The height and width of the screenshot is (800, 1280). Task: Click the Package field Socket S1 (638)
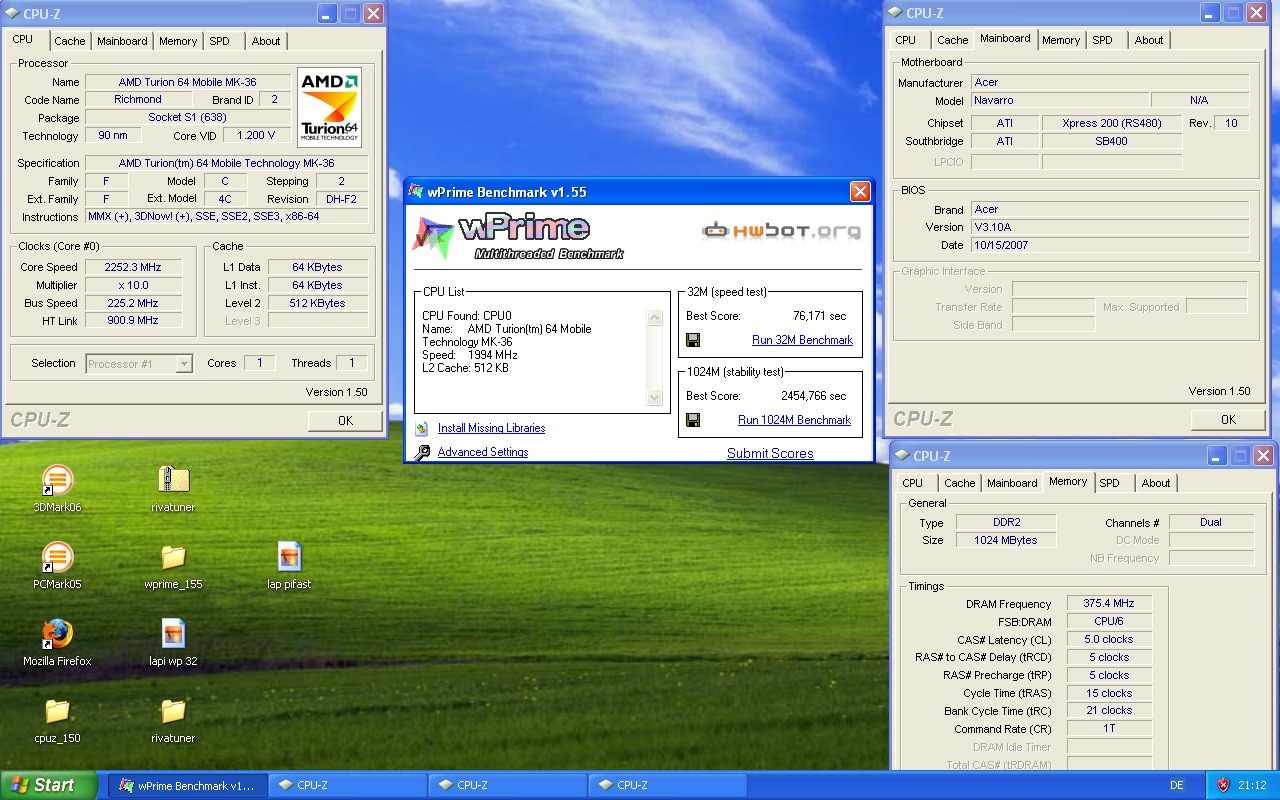click(188, 117)
